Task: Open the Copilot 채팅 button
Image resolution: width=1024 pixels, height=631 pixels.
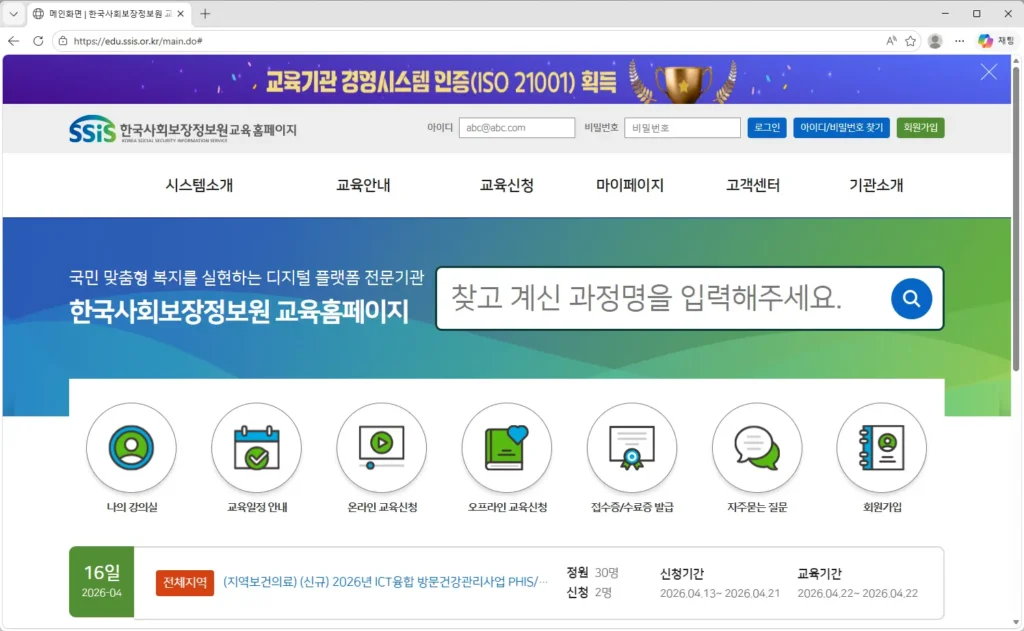Action: (x=995, y=41)
